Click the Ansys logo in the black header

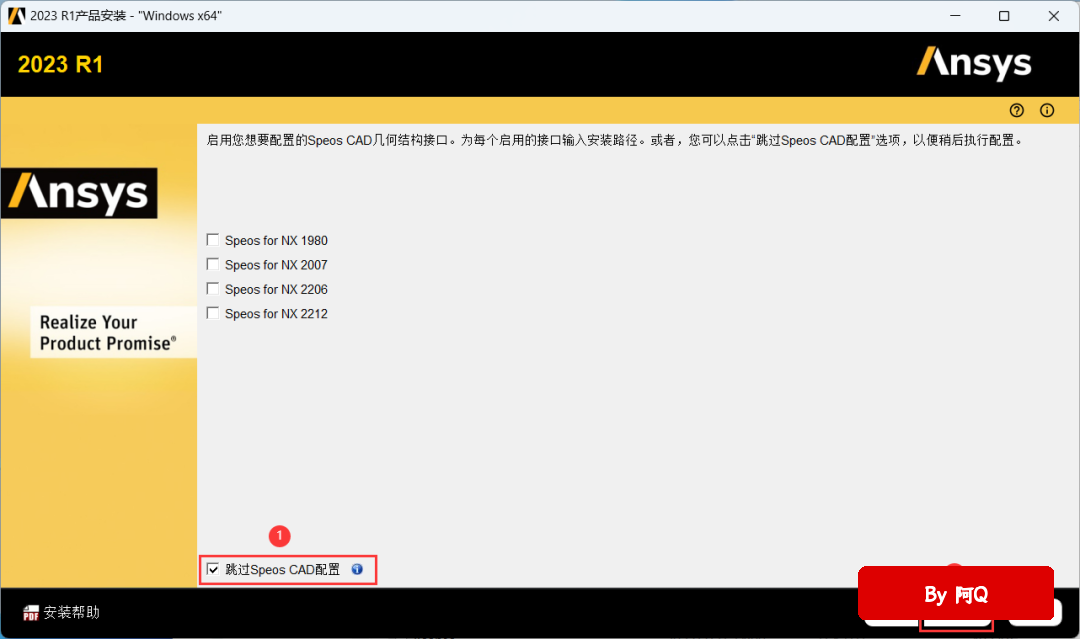(x=973, y=63)
